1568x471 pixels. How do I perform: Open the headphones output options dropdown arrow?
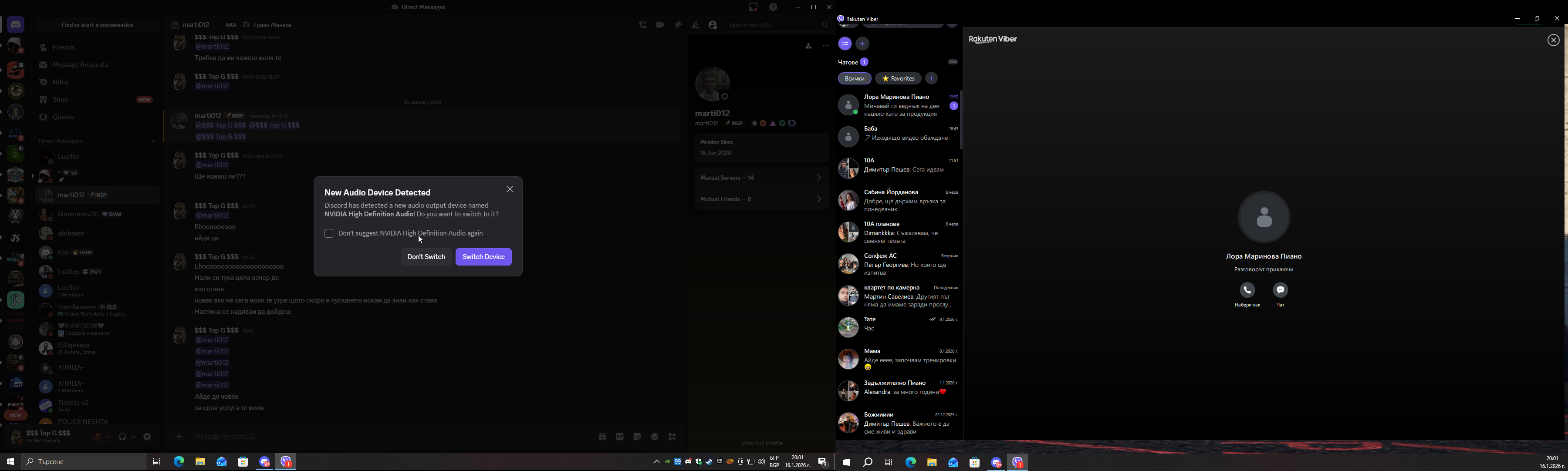(133, 437)
